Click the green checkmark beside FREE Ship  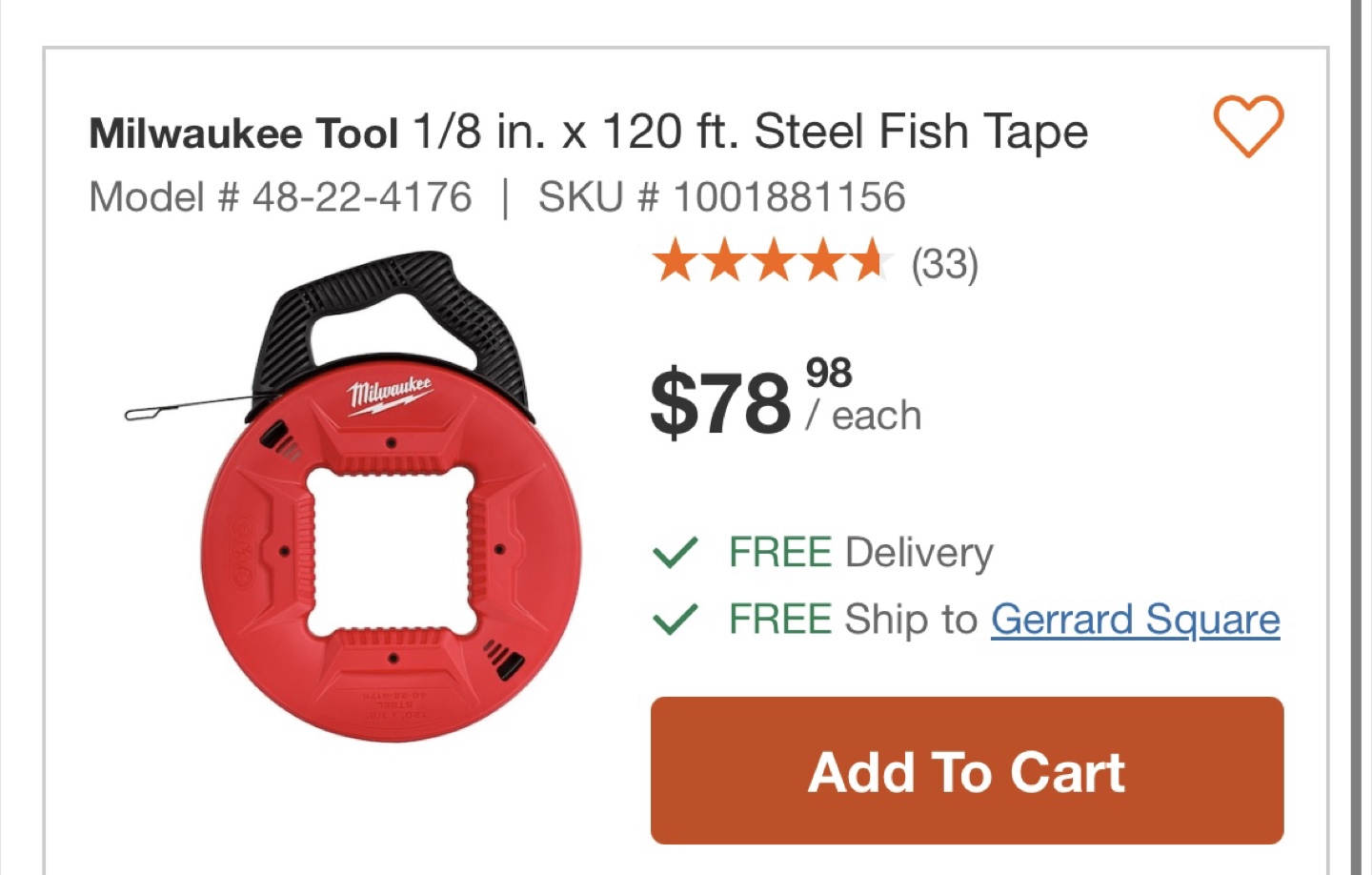tap(676, 620)
